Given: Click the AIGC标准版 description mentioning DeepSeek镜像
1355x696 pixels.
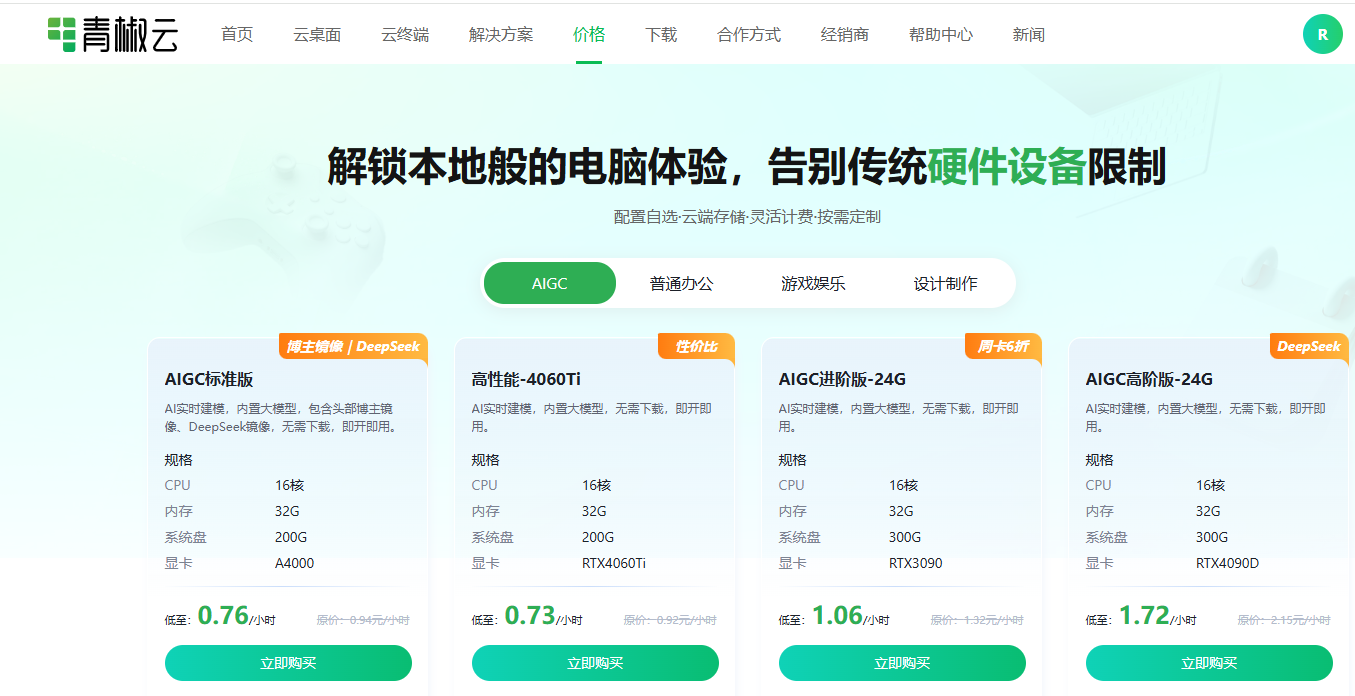Looking at the screenshot, I should pyautogui.click(x=281, y=418).
